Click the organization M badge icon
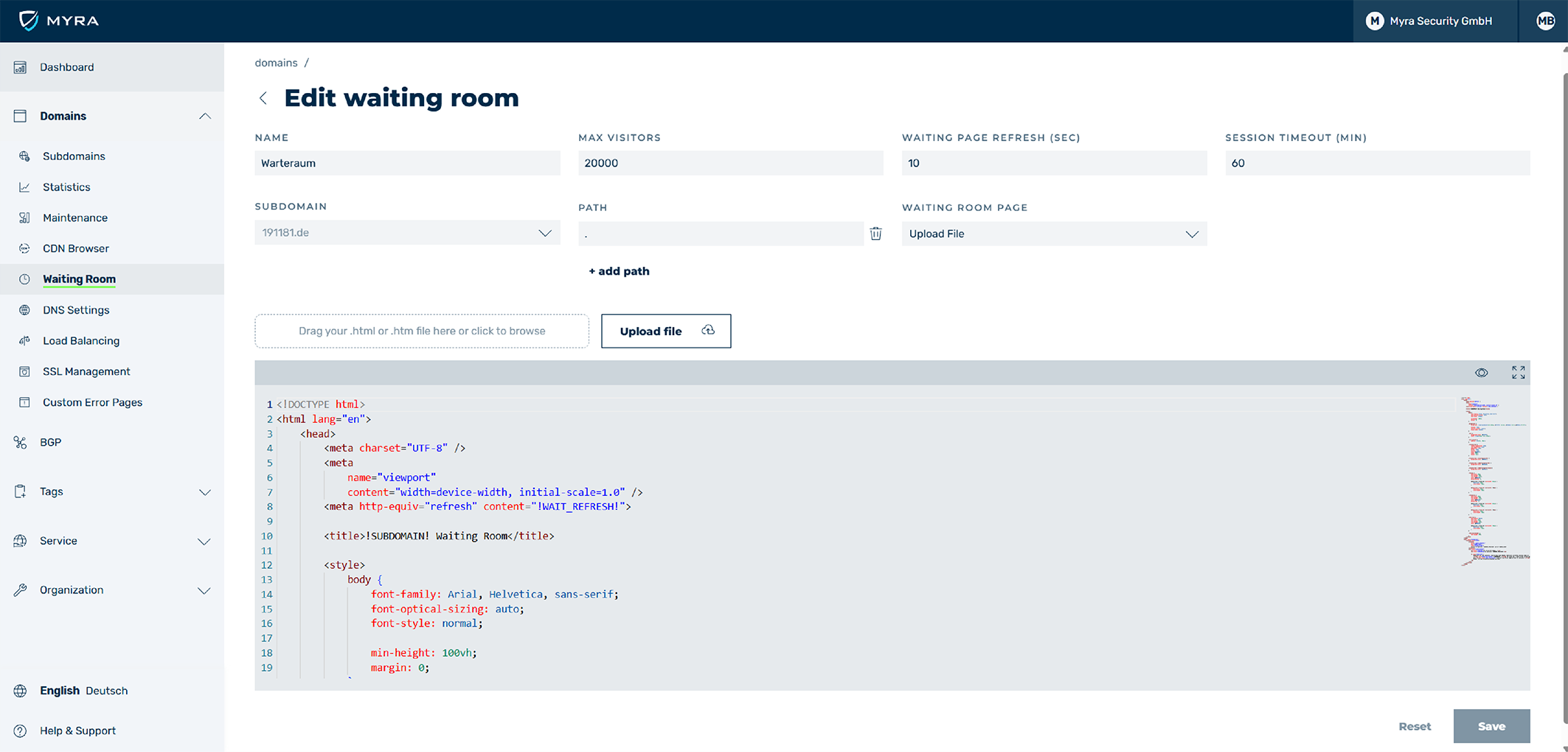This screenshot has width=1568, height=752. coord(1374,21)
